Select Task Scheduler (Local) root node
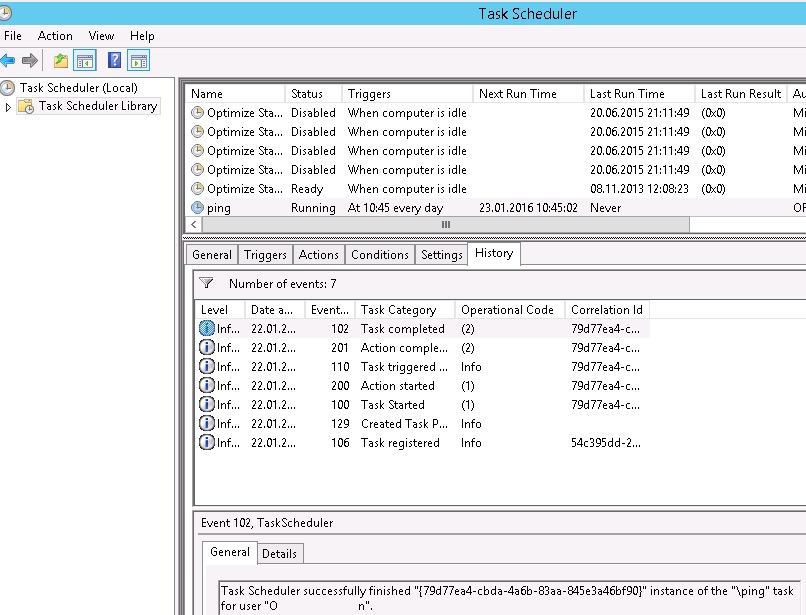Viewport: 806px width, 615px height. [78, 88]
